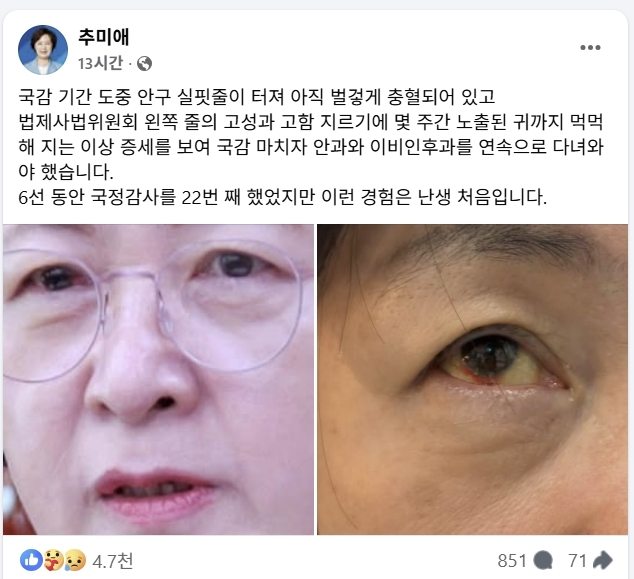
Task: Click the globe public-privacy icon
Action: pyautogui.click(x=144, y=63)
